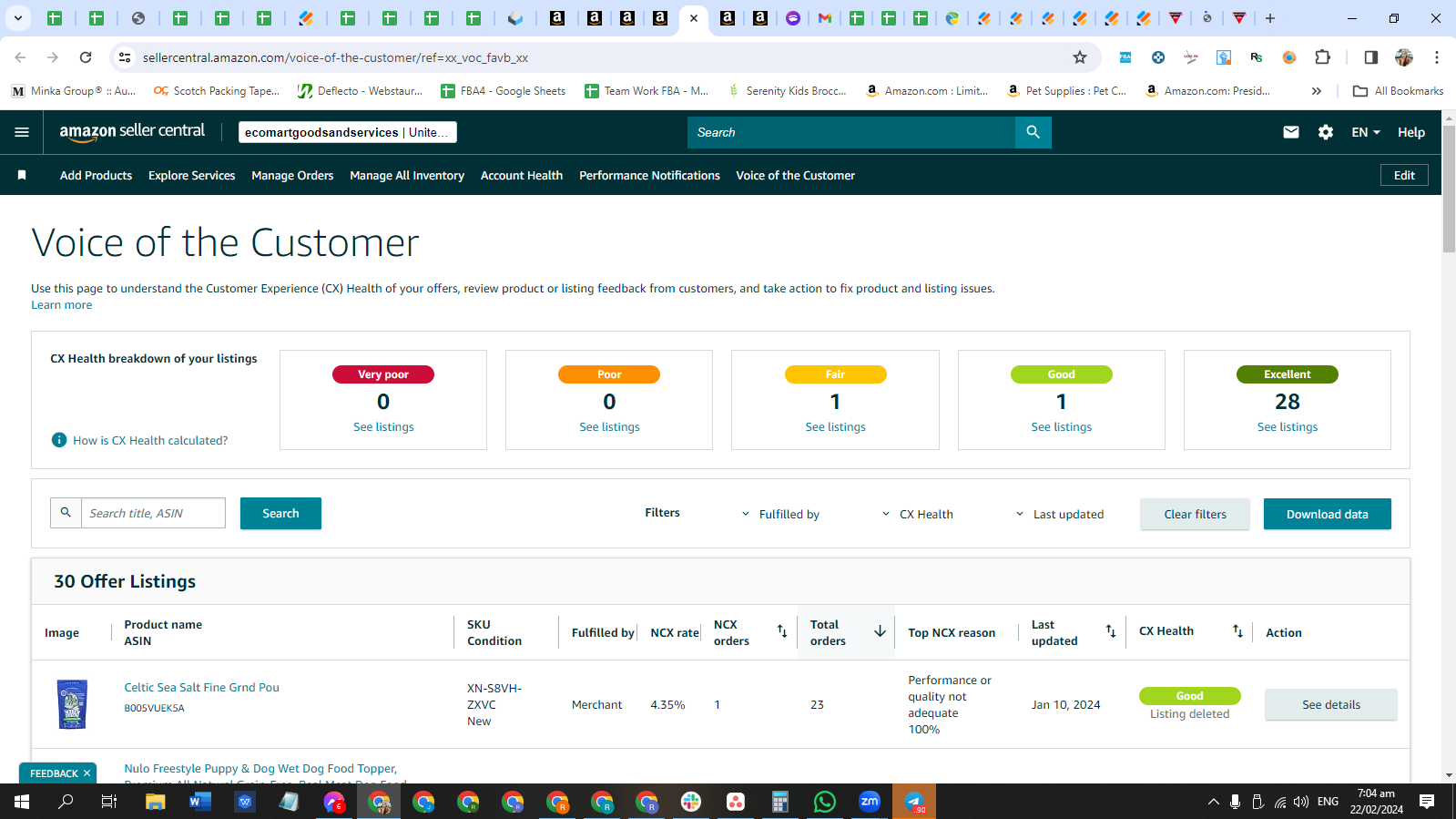Click the Celtic Sea Salt product thumbnail

coord(73,704)
